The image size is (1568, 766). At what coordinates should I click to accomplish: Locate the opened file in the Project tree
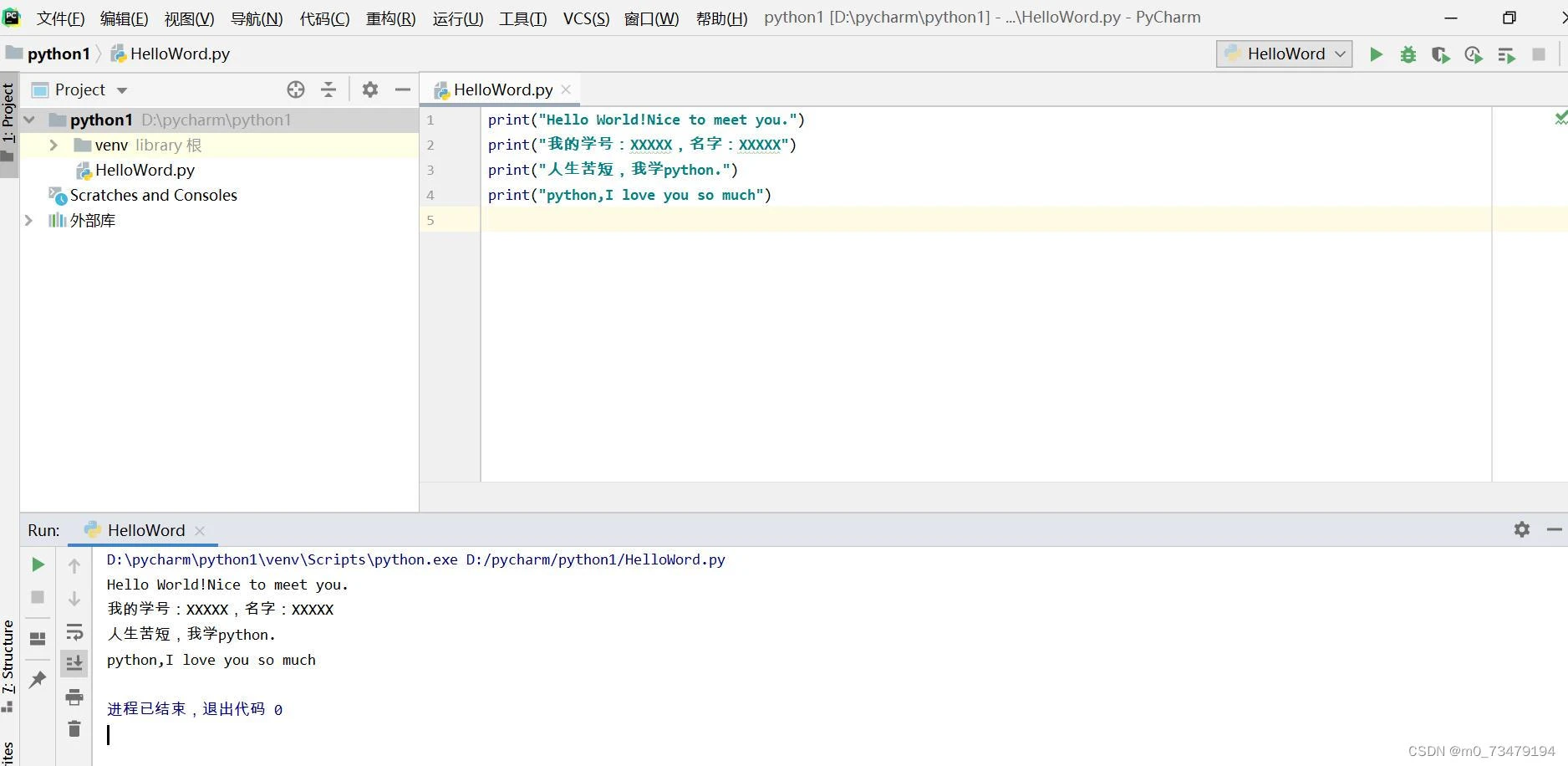click(x=296, y=89)
